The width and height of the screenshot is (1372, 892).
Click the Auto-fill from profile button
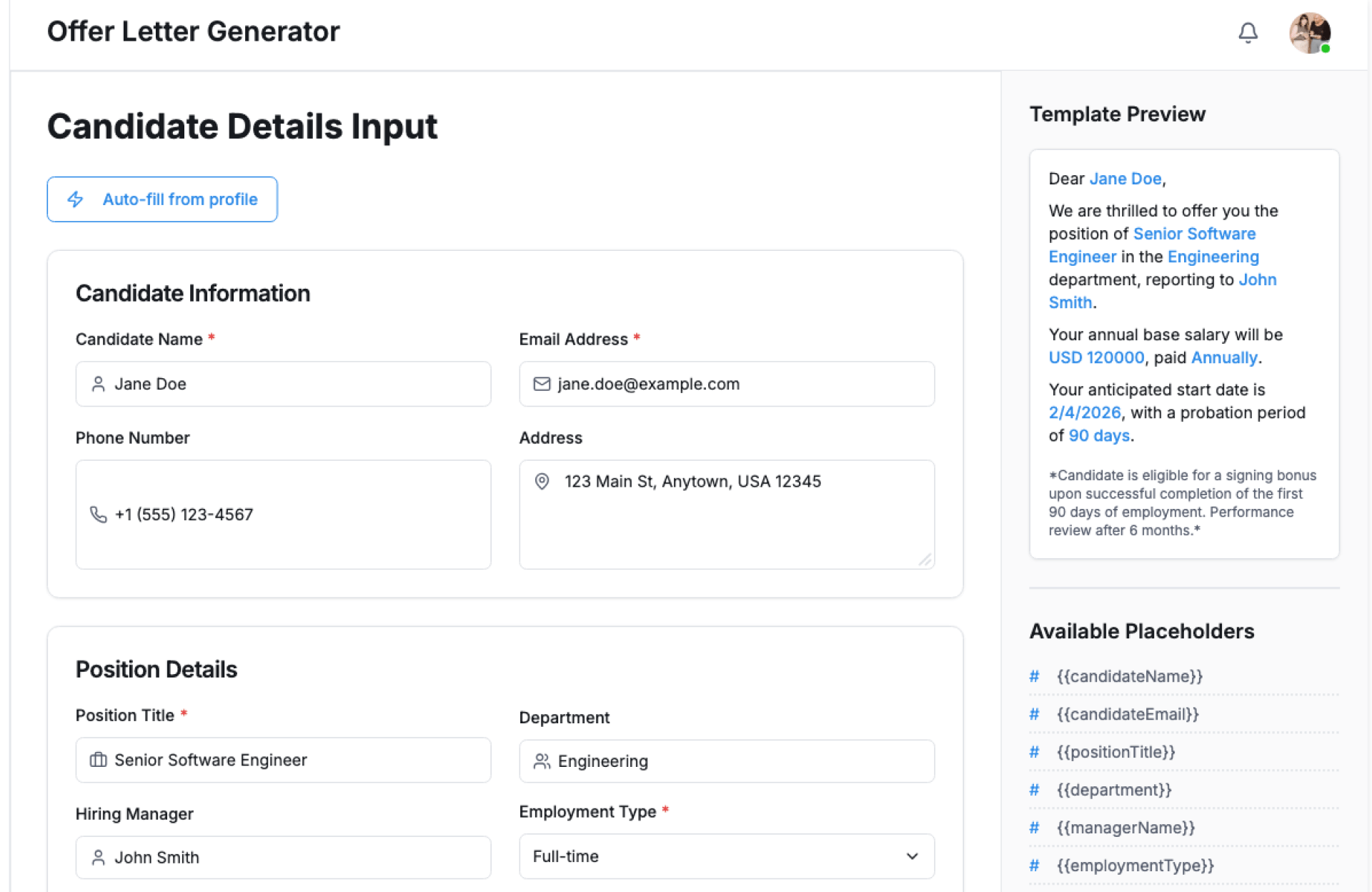pyautogui.click(x=162, y=199)
